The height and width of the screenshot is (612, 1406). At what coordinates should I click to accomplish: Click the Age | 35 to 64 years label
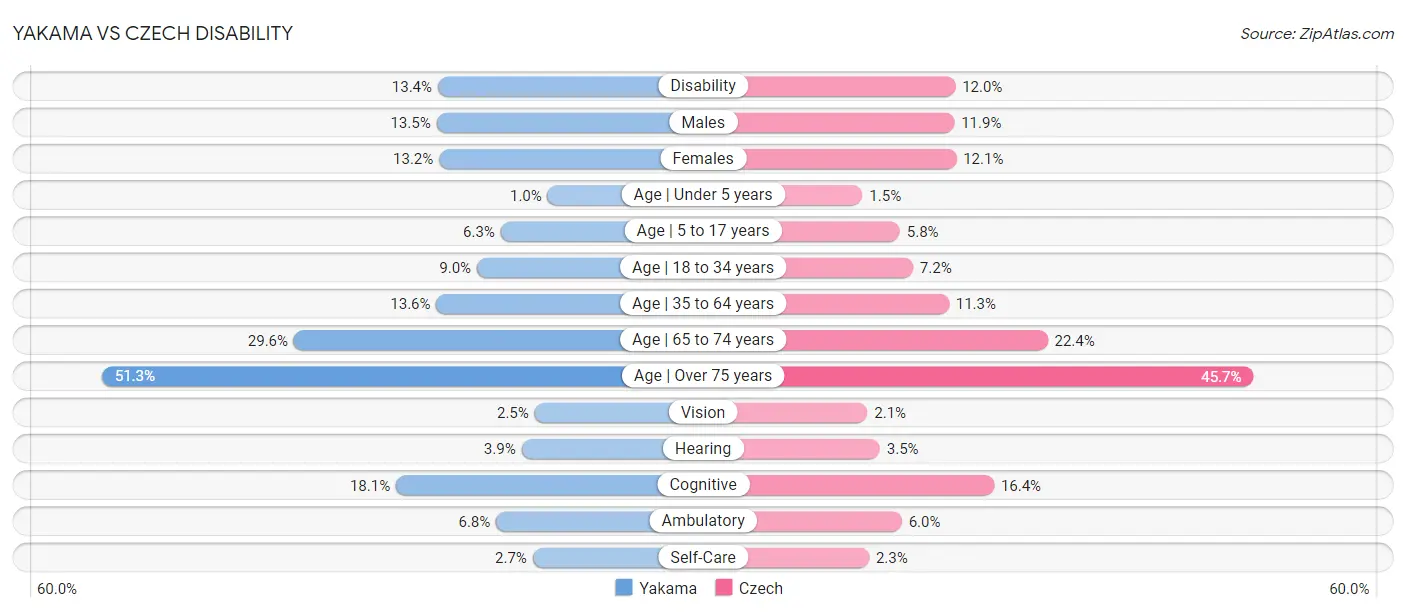(x=703, y=303)
